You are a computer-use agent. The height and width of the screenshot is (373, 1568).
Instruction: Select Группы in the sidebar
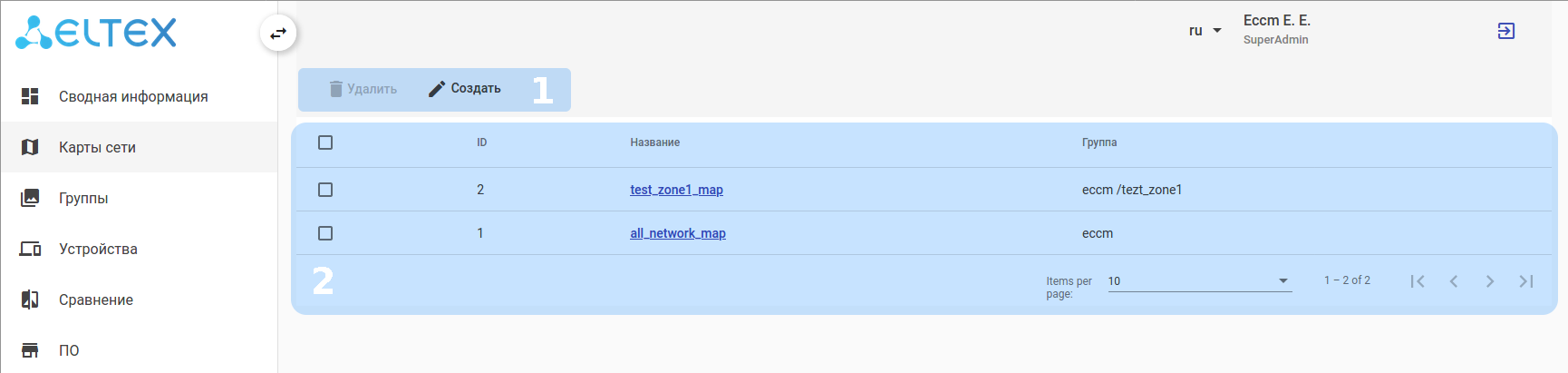click(x=83, y=198)
